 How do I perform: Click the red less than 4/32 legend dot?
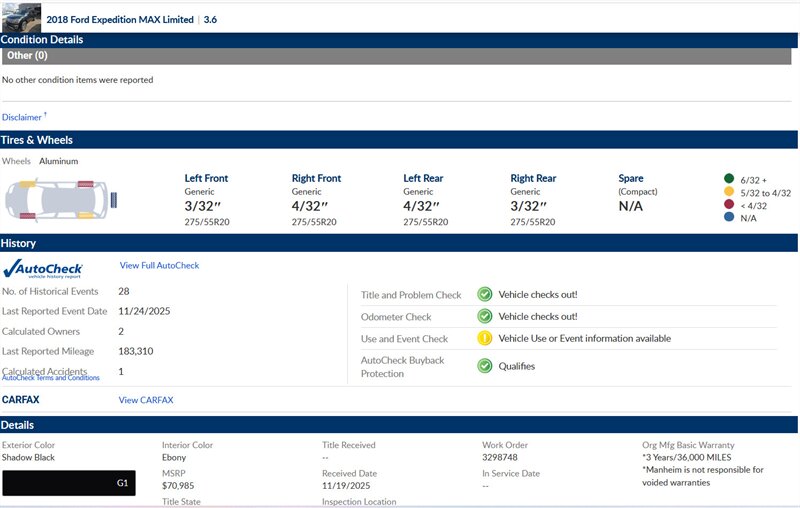pos(729,205)
